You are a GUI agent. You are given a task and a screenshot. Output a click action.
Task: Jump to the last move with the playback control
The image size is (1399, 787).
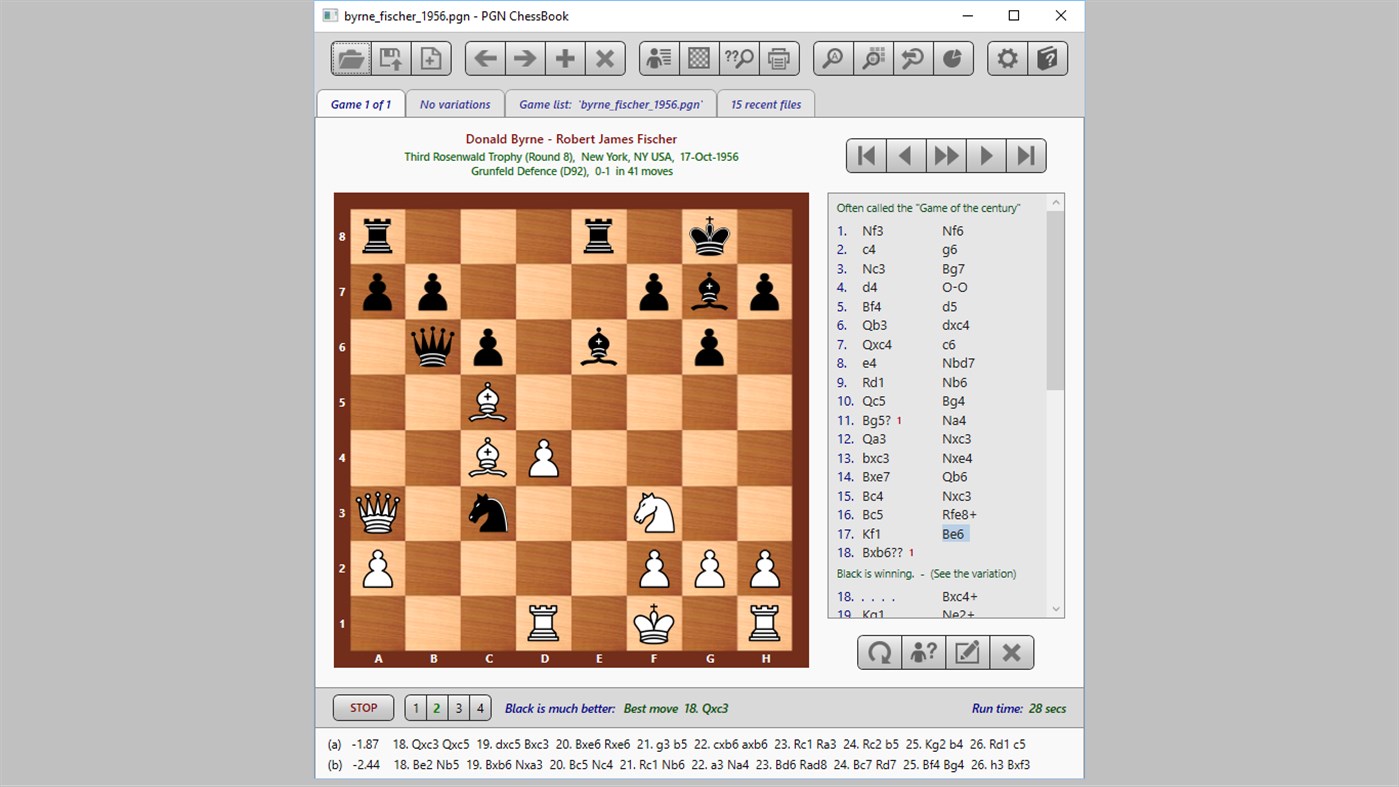(1025, 155)
